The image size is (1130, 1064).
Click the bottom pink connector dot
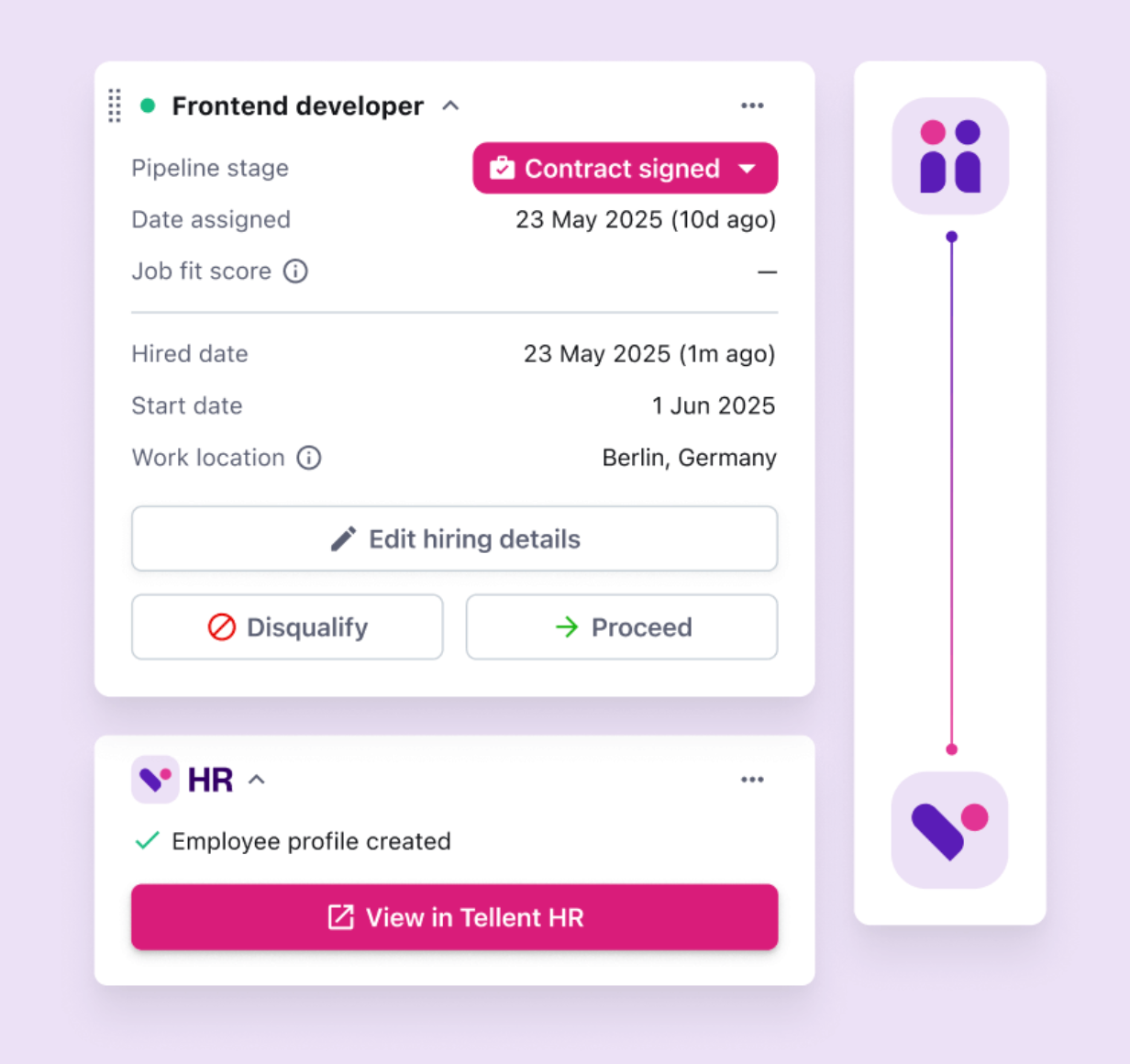tap(952, 749)
